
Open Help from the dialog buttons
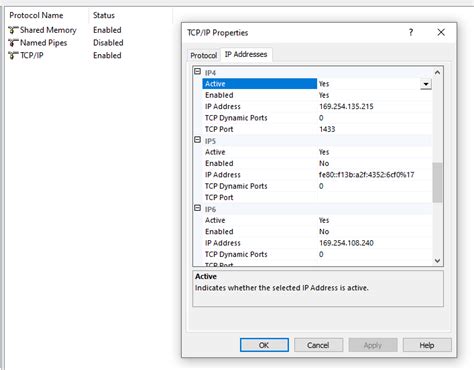coord(427,345)
